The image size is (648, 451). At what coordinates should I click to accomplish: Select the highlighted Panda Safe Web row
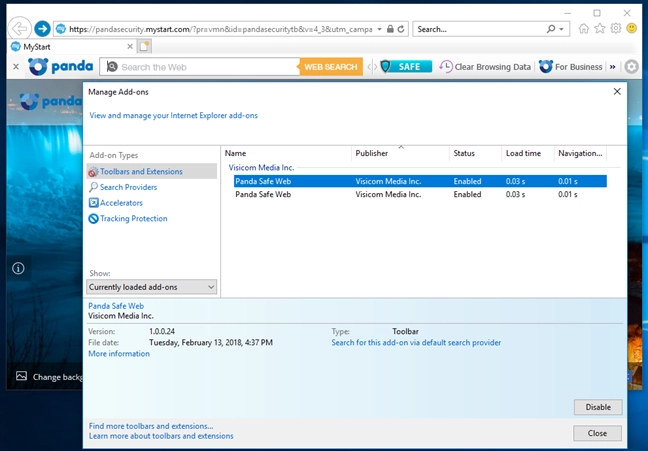coord(420,181)
